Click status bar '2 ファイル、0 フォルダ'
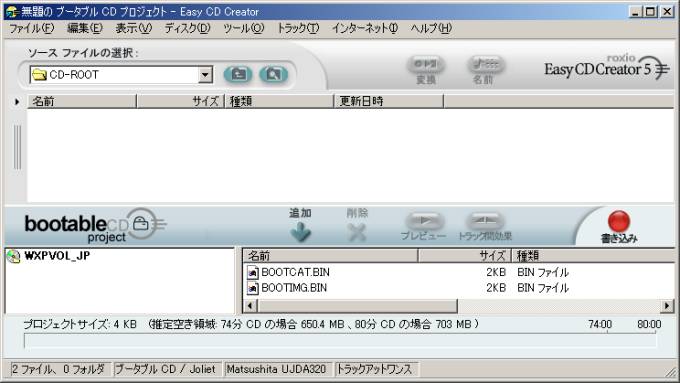 point(60,369)
